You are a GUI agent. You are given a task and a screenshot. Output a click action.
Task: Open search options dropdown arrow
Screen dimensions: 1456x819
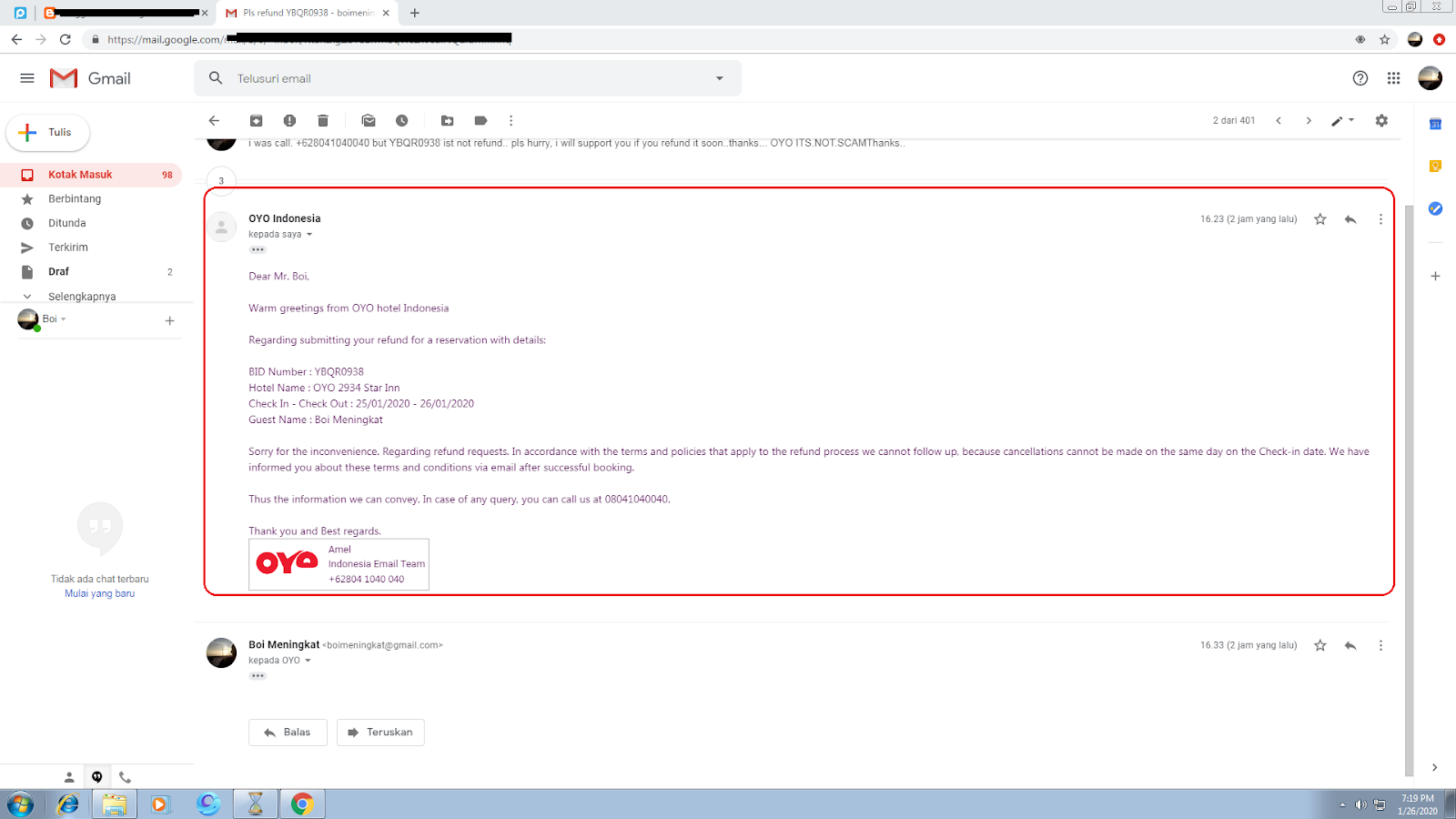(720, 78)
